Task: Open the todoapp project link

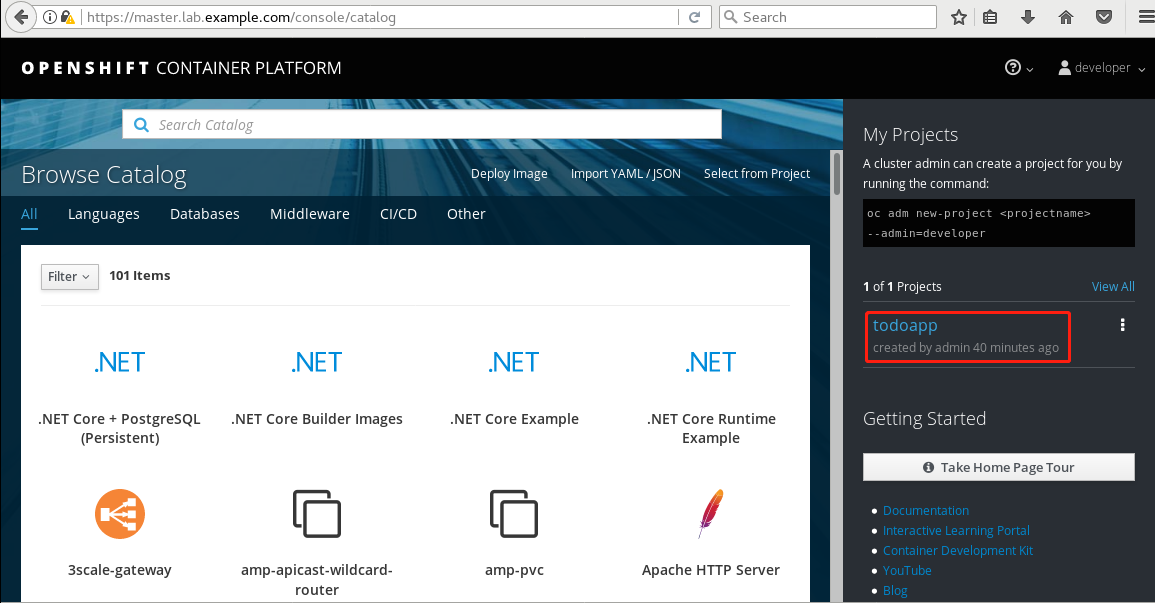Action: [905, 325]
